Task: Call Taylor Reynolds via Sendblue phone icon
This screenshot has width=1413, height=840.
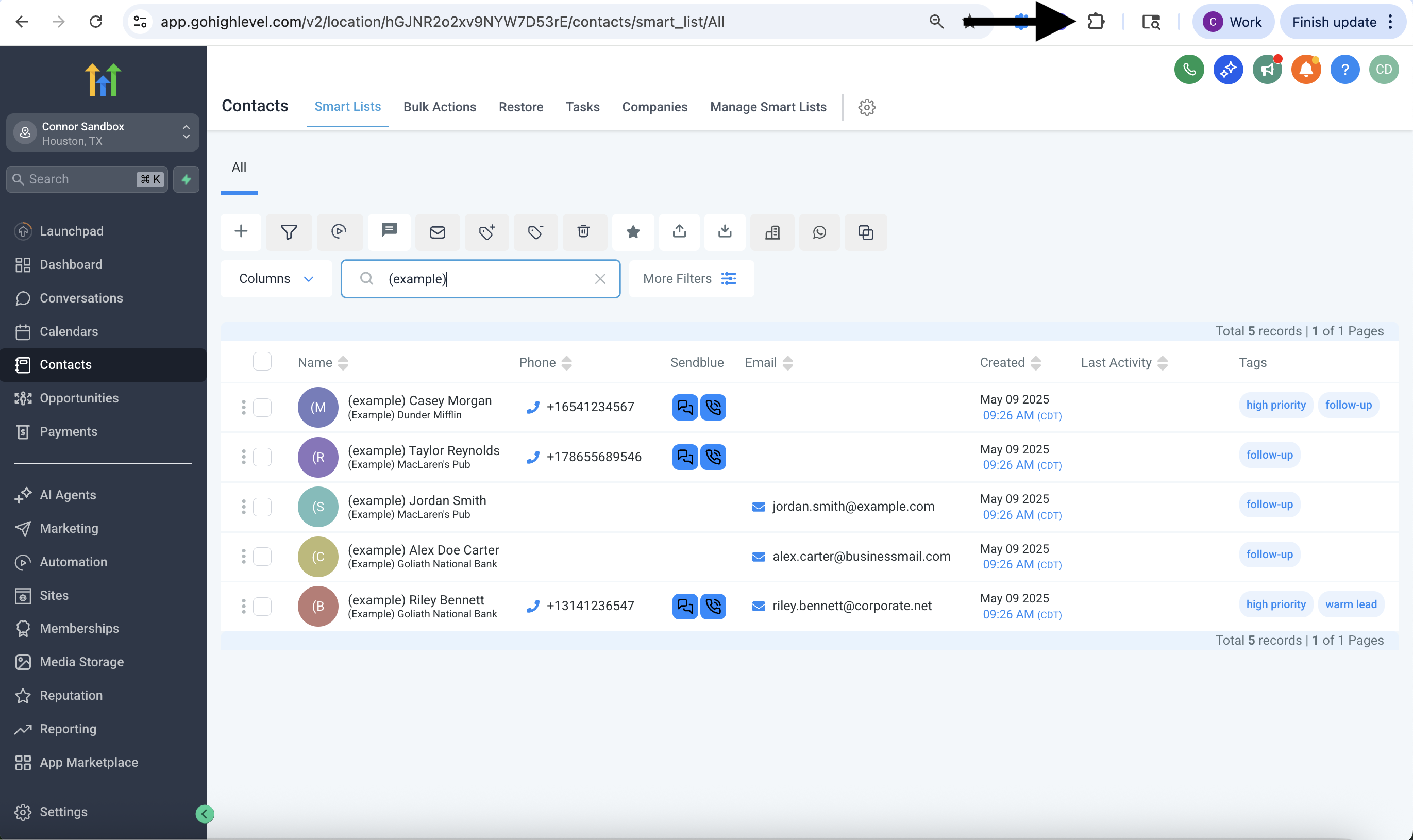Action: [x=713, y=457]
